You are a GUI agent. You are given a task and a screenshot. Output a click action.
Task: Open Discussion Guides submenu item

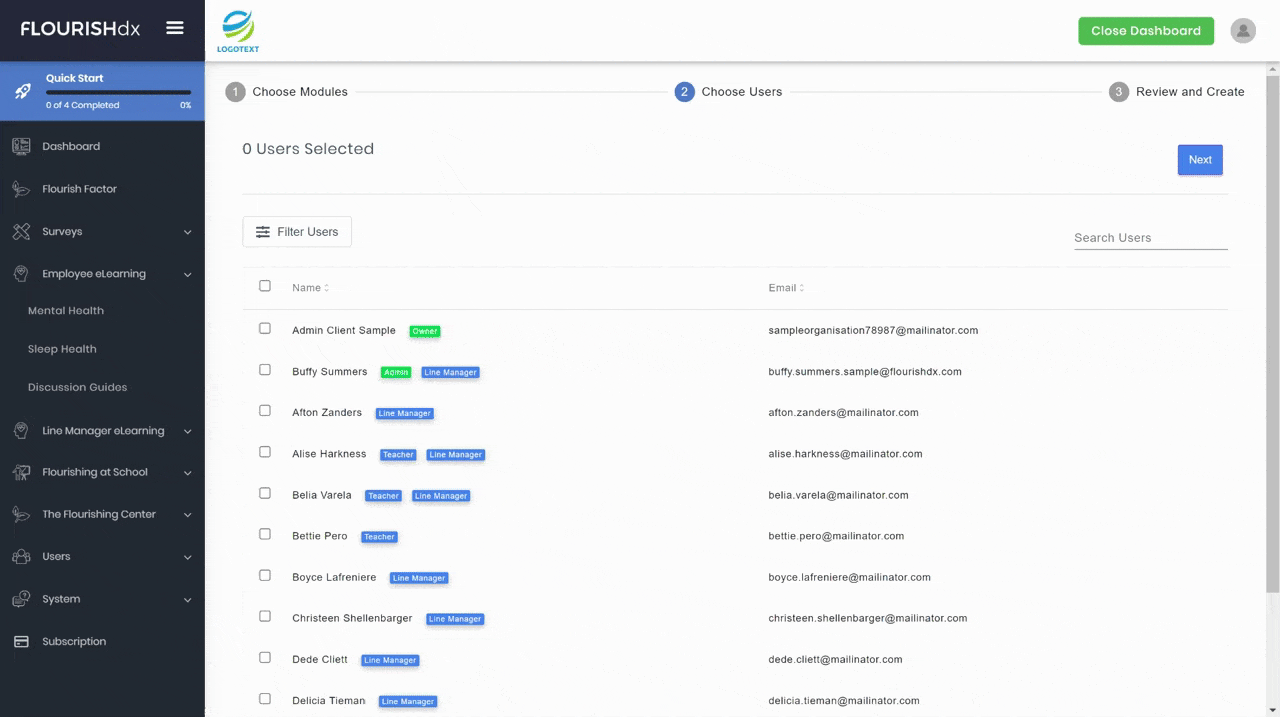[x=78, y=387]
